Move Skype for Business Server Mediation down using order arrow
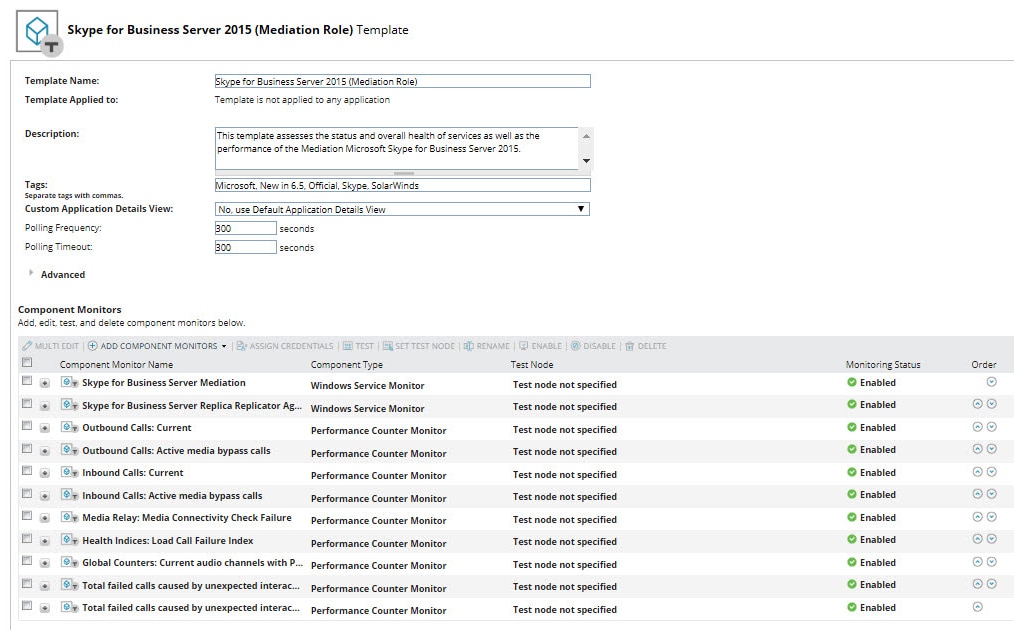Image resolution: width=1024 pixels, height=640 pixels. (x=990, y=383)
